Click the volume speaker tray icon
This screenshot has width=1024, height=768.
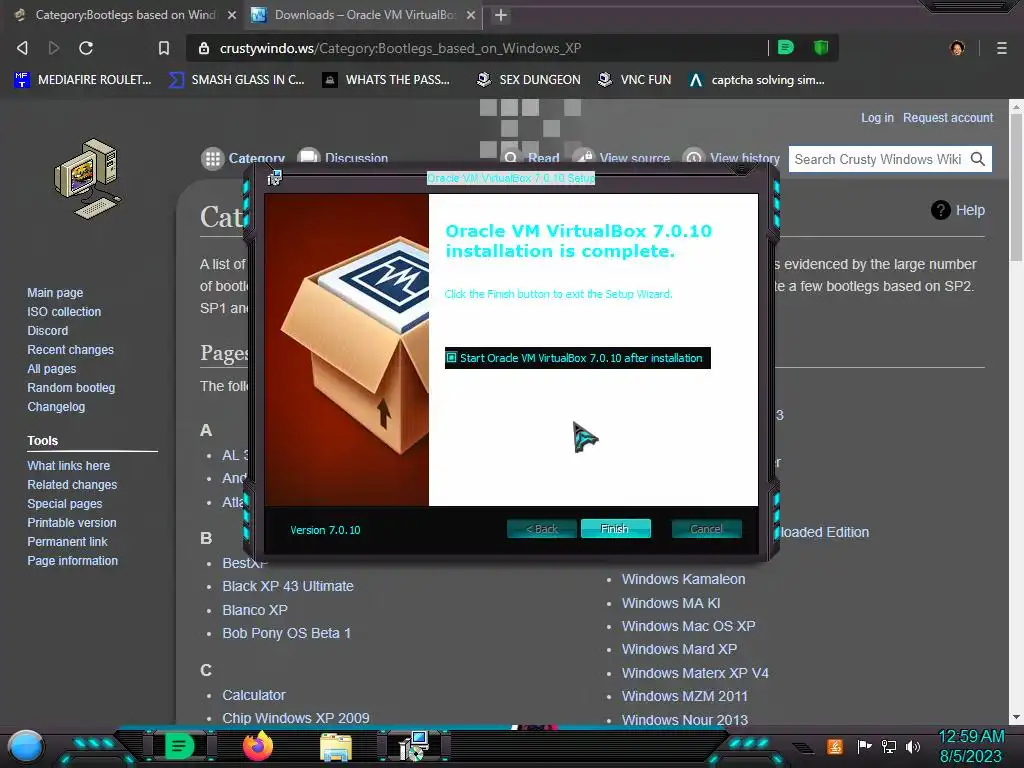[912, 746]
